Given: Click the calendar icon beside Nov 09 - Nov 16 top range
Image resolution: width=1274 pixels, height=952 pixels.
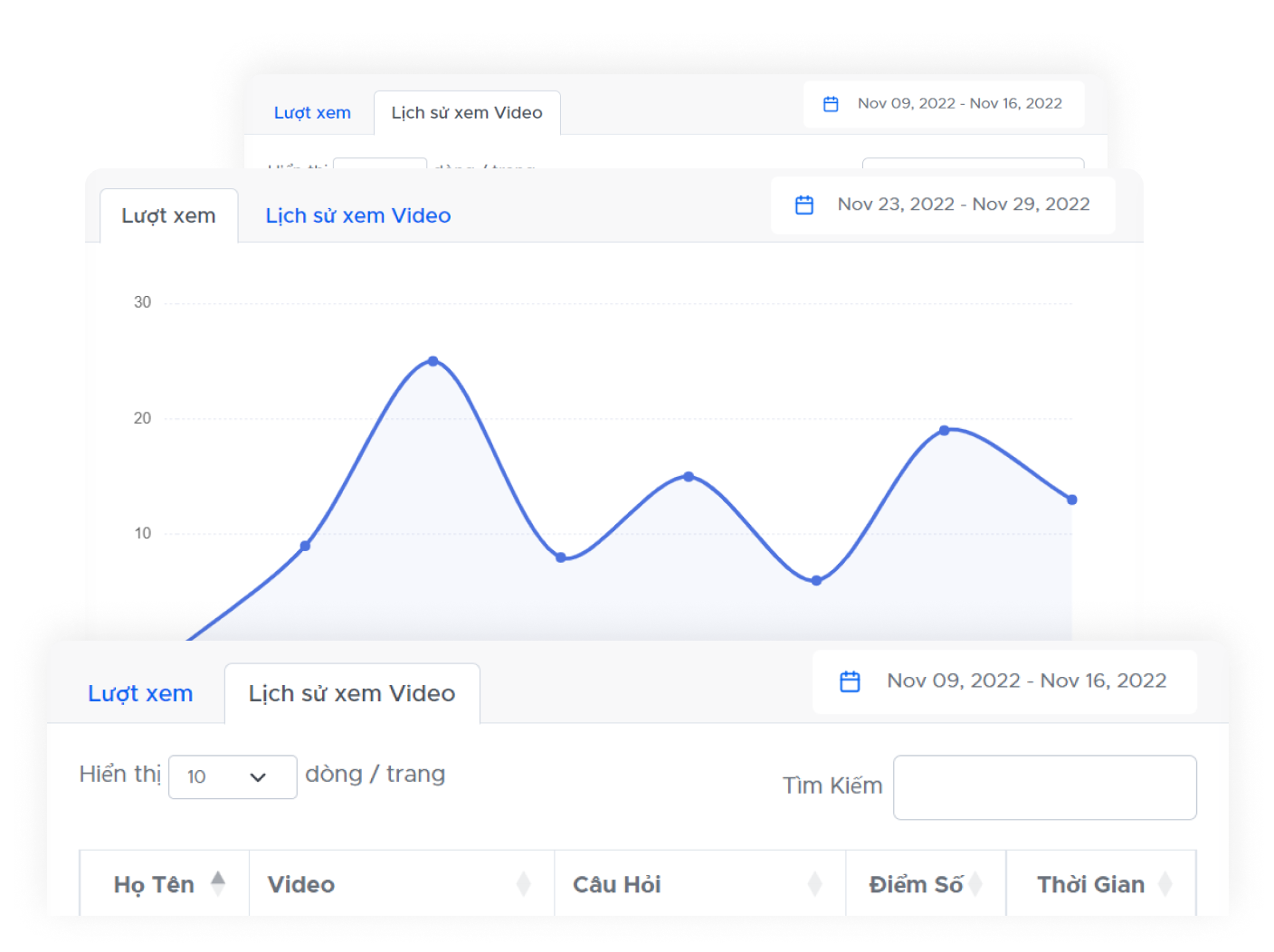Looking at the screenshot, I should pos(831,104).
